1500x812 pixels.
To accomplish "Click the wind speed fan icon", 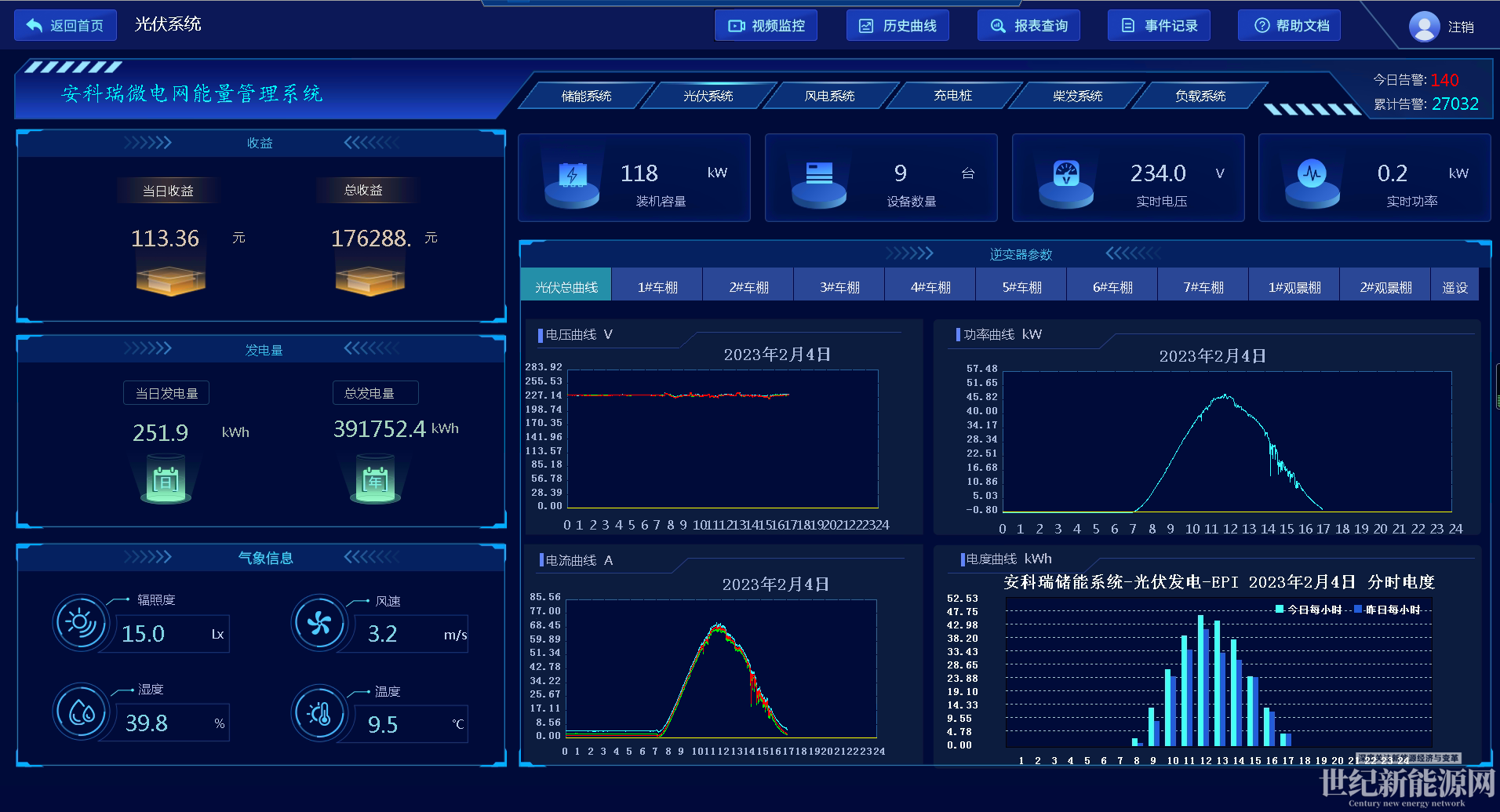I will (319, 624).
